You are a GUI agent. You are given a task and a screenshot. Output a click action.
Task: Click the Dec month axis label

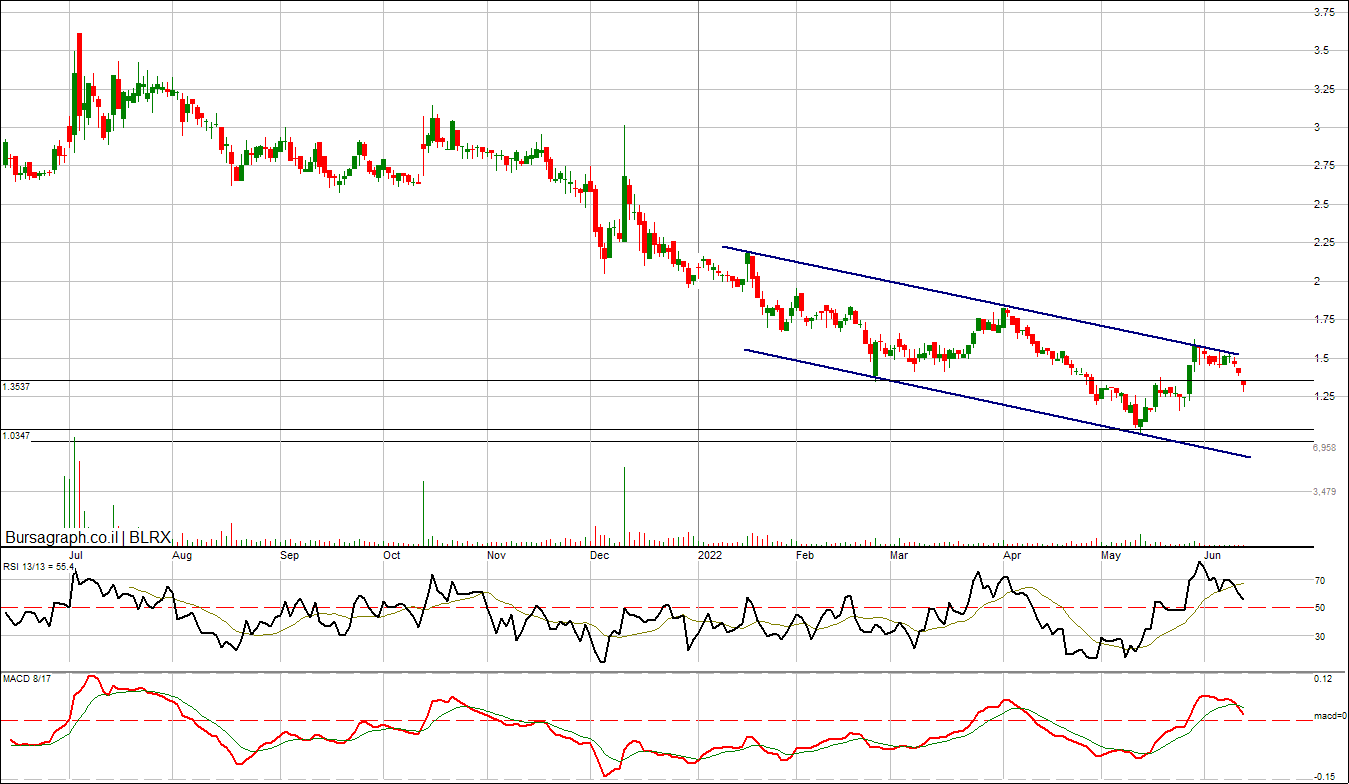599,554
